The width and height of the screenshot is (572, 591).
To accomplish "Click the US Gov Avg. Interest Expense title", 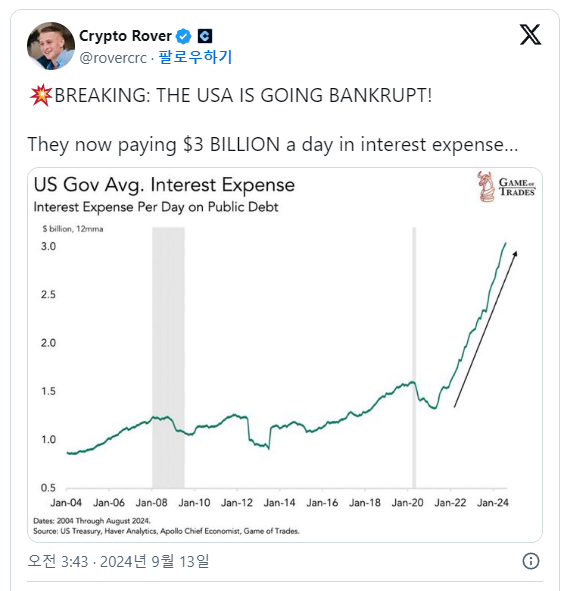I will [164, 185].
